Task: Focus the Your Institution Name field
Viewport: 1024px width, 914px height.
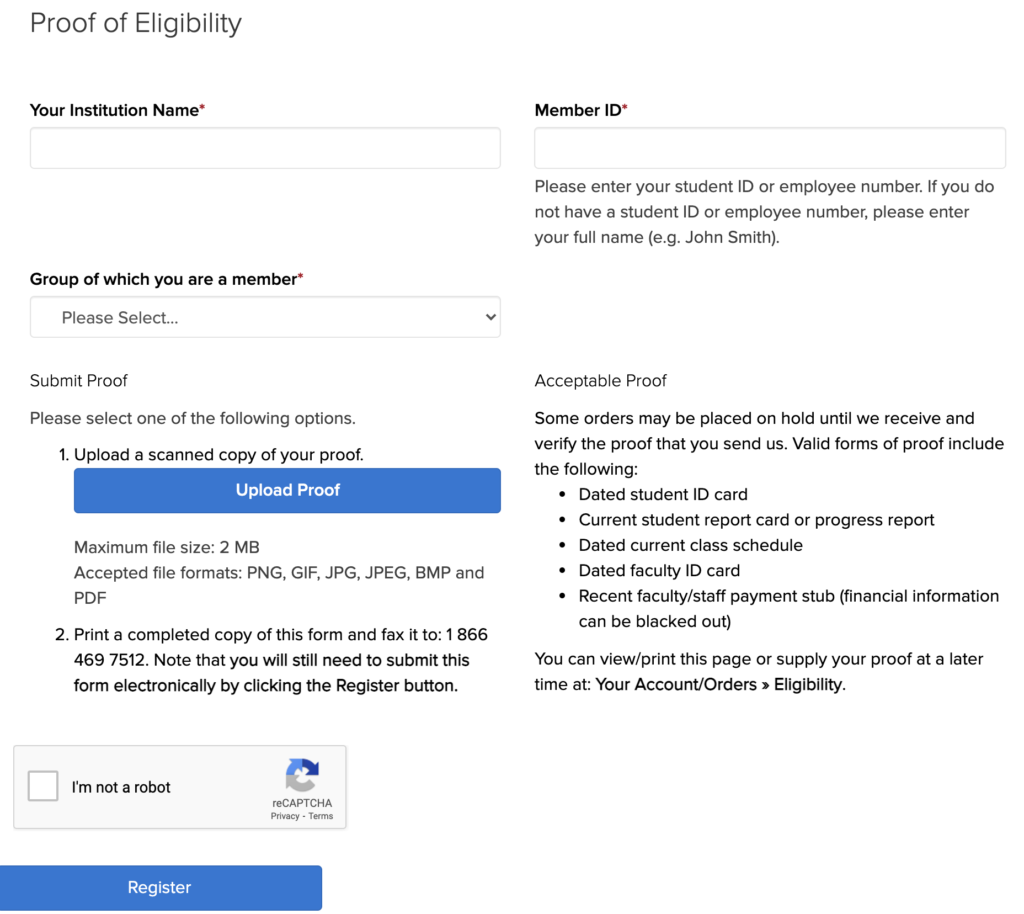Action: (x=265, y=148)
